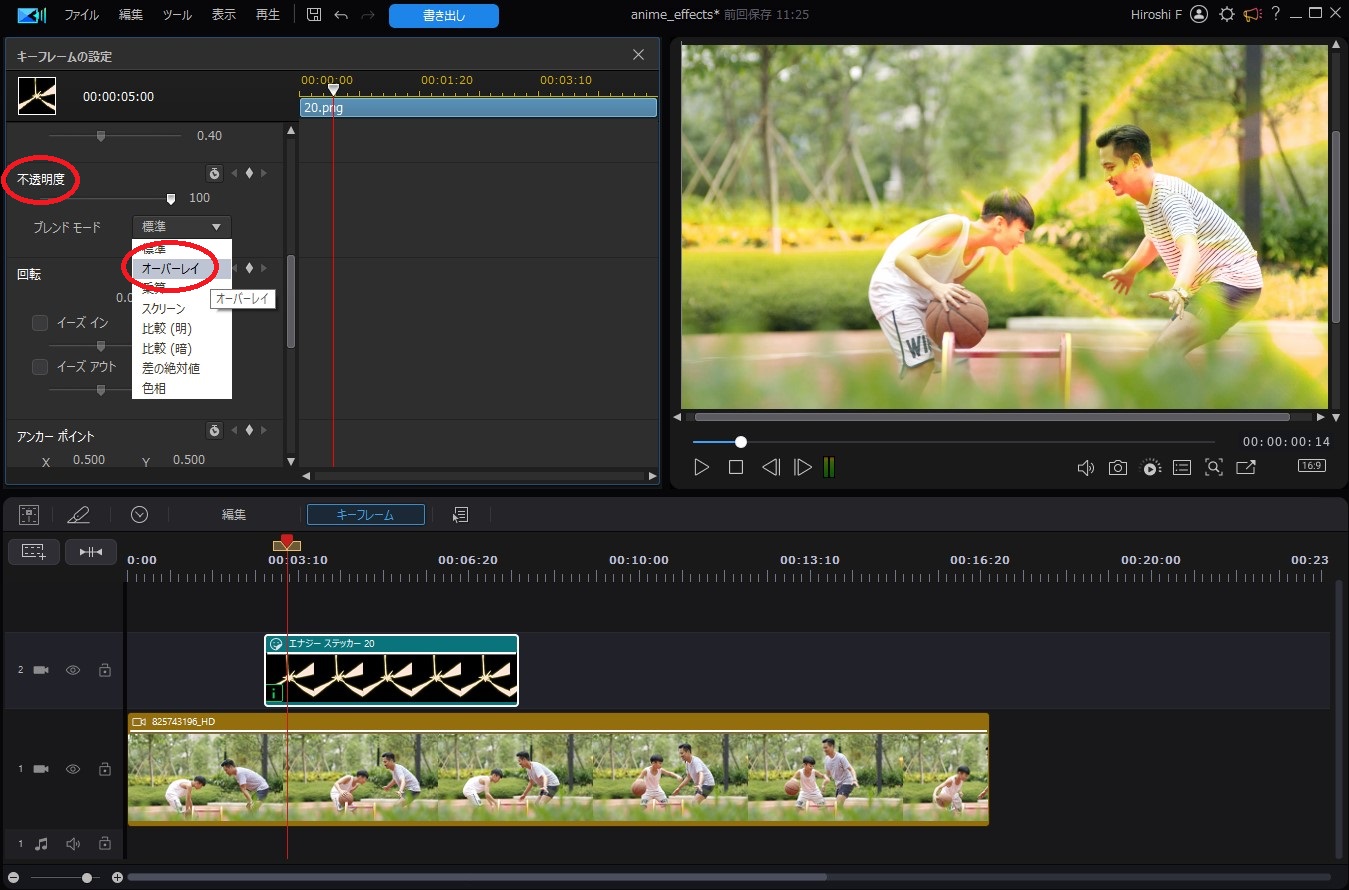Click the add track icon
1349x890 pixels.
coord(34,551)
